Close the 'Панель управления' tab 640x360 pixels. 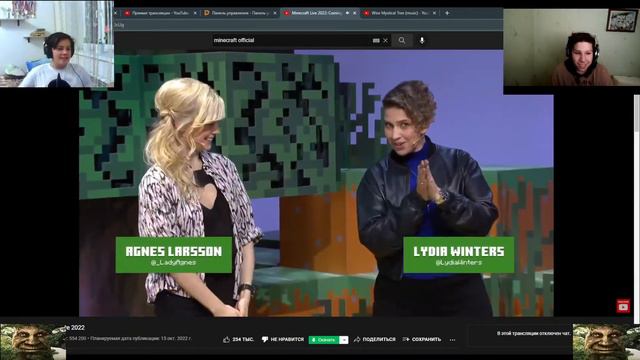click(275, 13)
